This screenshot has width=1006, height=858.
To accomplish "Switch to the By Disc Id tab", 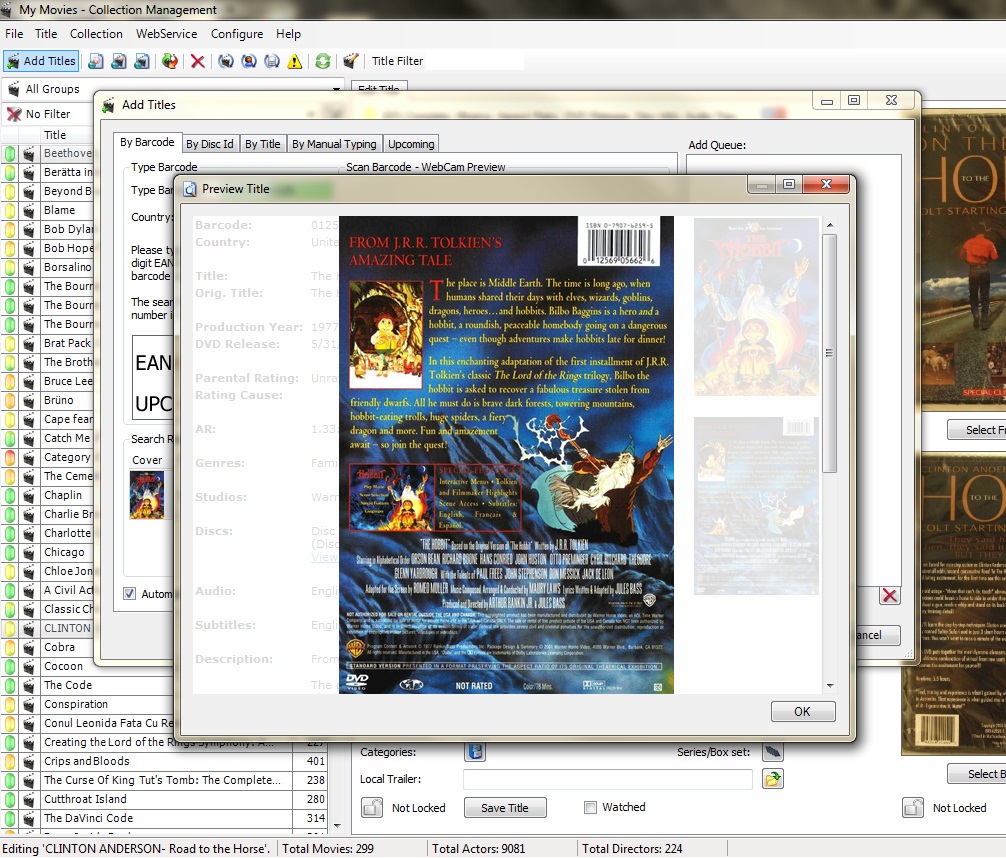I will tap(210, 143).
